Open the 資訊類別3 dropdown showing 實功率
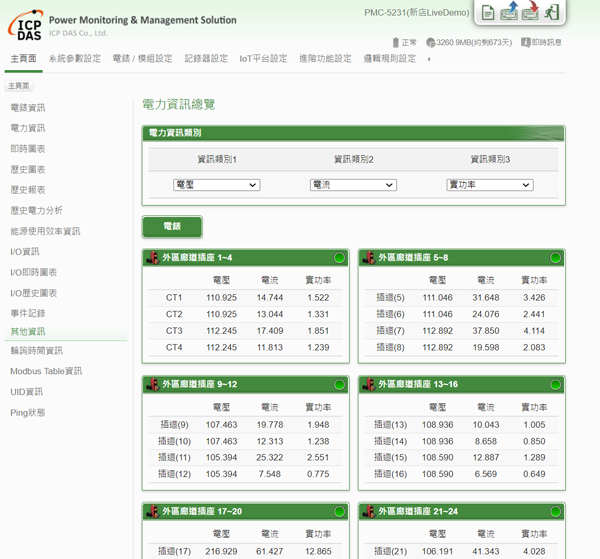Viewport: 600px width, 559px height. (x=490, y=185)
